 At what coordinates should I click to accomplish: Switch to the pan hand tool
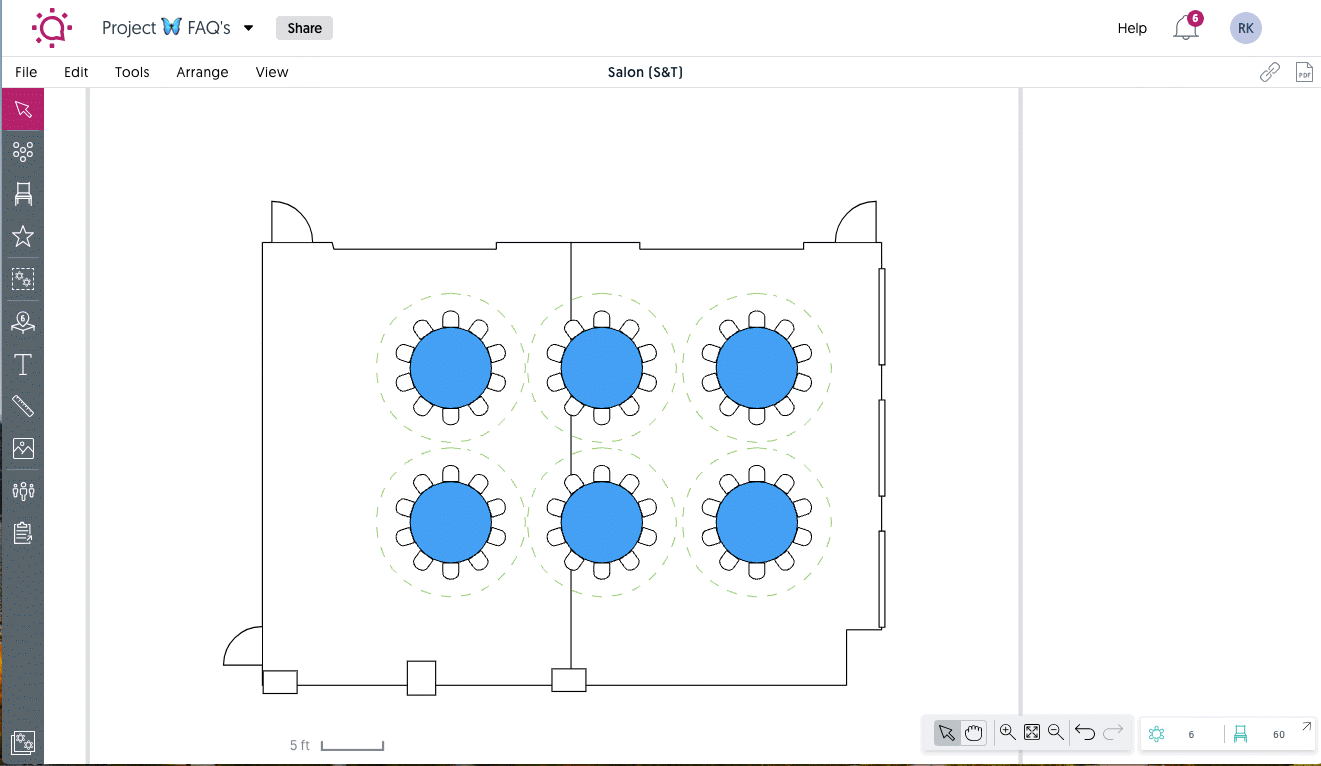(971, 732)
